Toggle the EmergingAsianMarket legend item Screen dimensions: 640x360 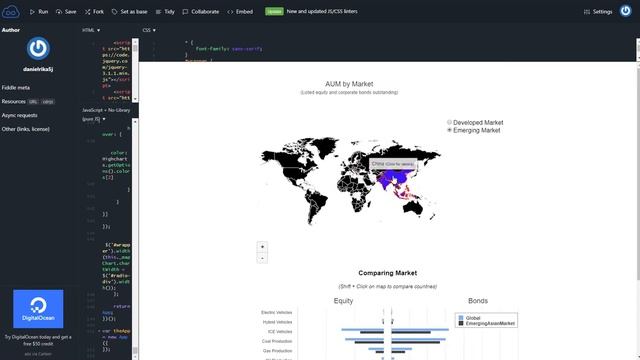(x=487, y=323)
